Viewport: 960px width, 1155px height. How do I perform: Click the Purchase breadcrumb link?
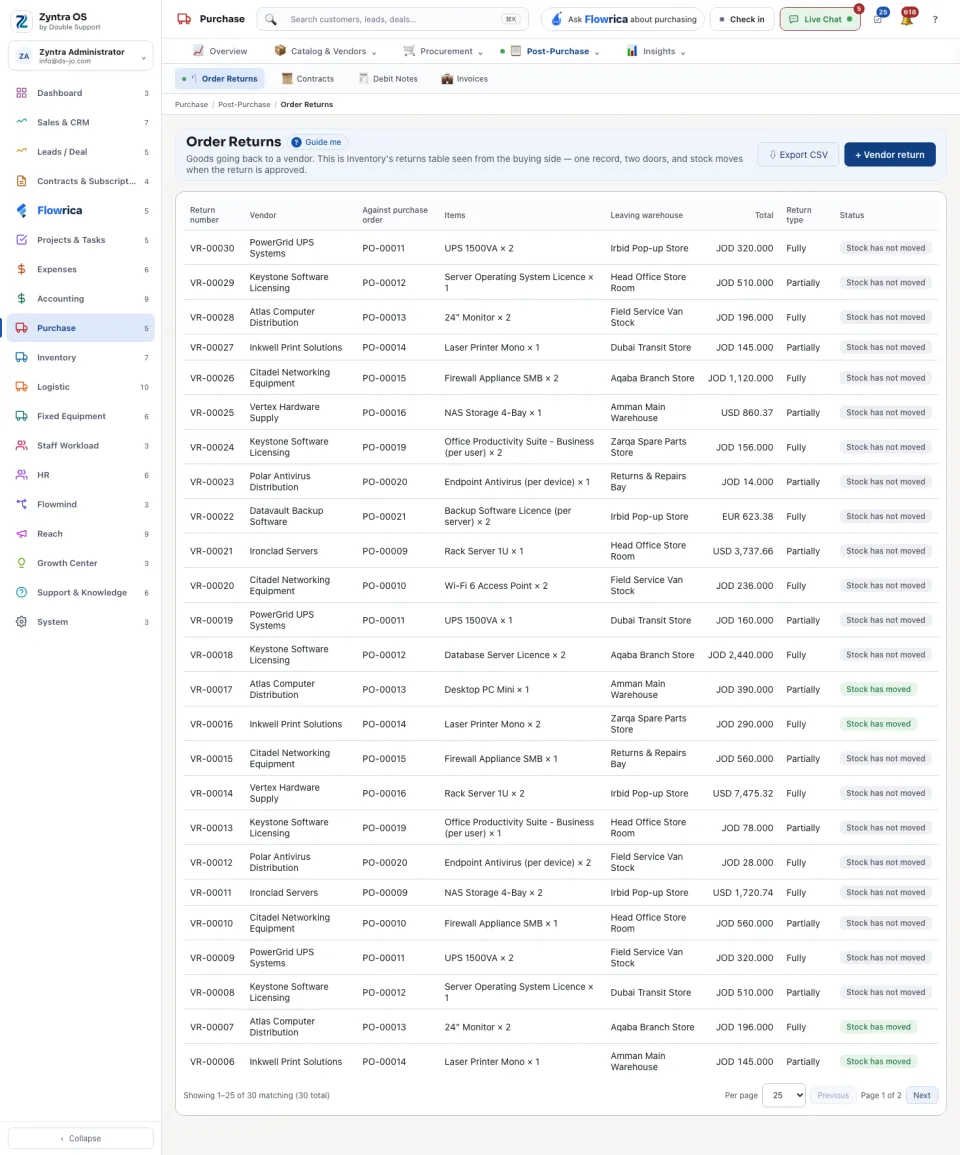click(192, 105)
